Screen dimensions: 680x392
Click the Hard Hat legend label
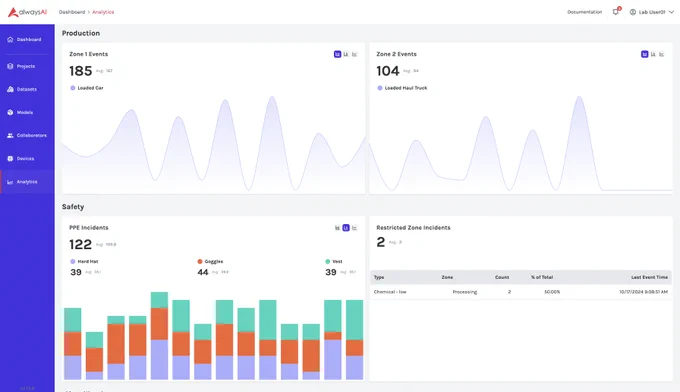pos(88,261)
